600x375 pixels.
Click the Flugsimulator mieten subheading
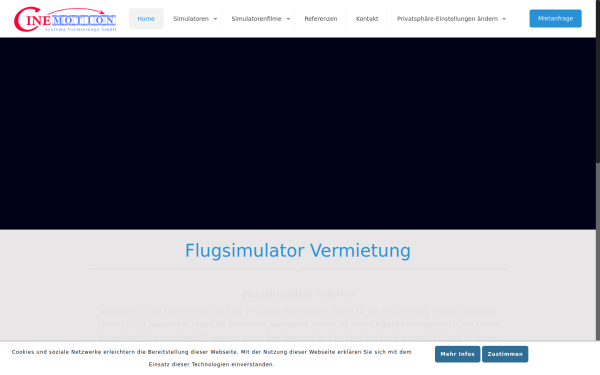click(x=298, y=294)
